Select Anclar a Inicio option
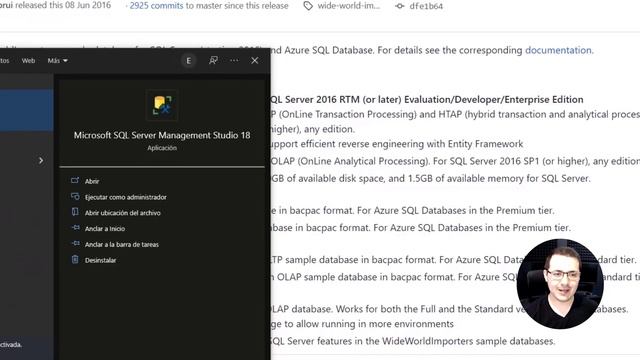This screenshot has width=640, height=360. 105,229
